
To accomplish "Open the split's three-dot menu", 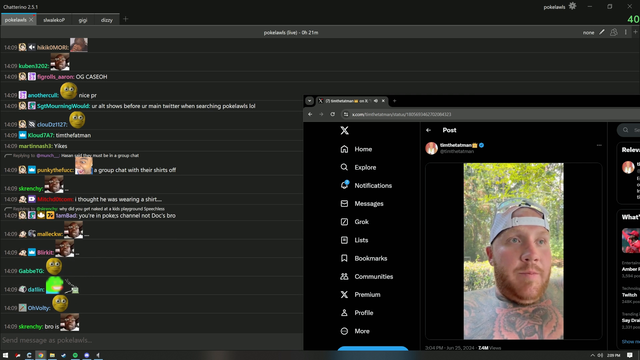I will [x=625, y=32].
